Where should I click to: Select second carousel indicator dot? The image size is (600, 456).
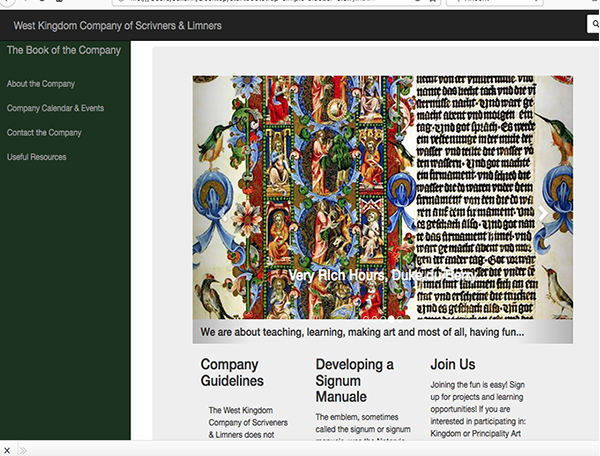coord(374,319)
